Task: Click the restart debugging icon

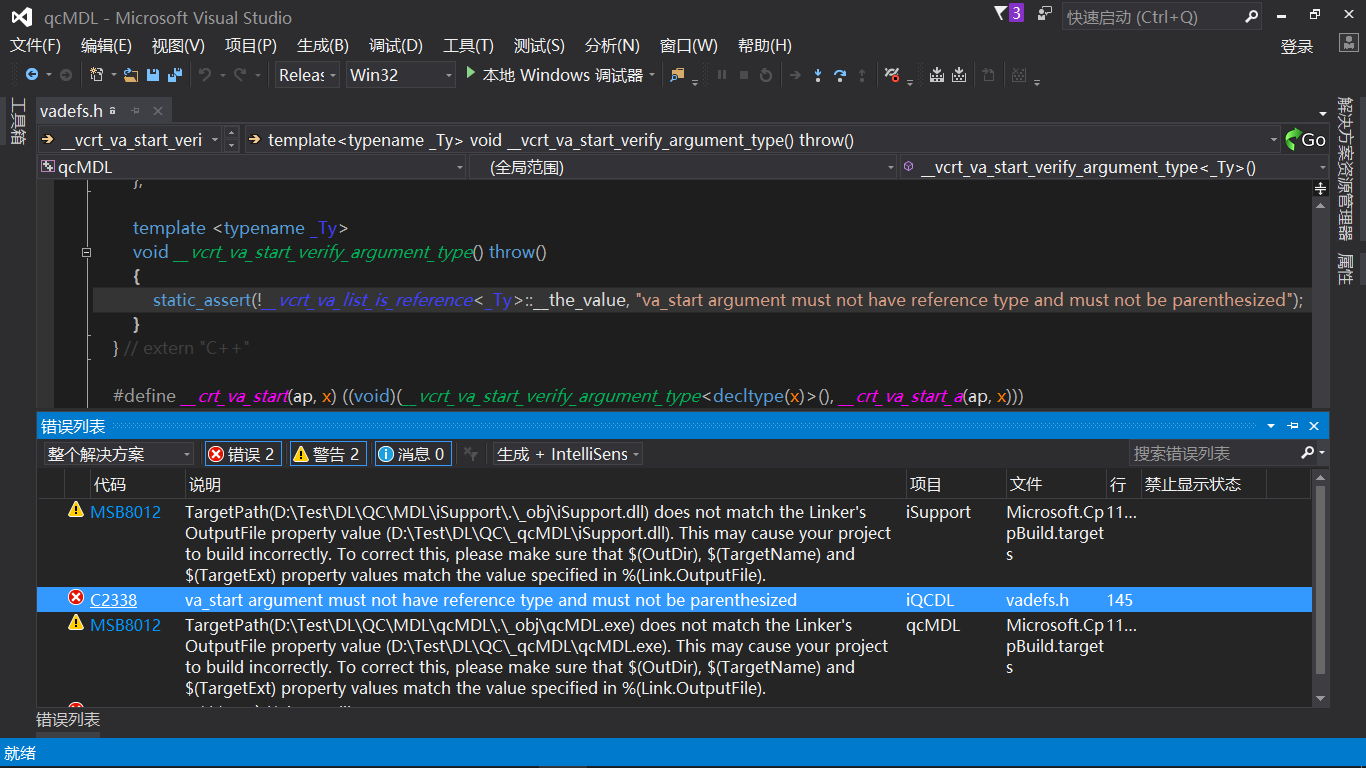Action: (766, 75)
